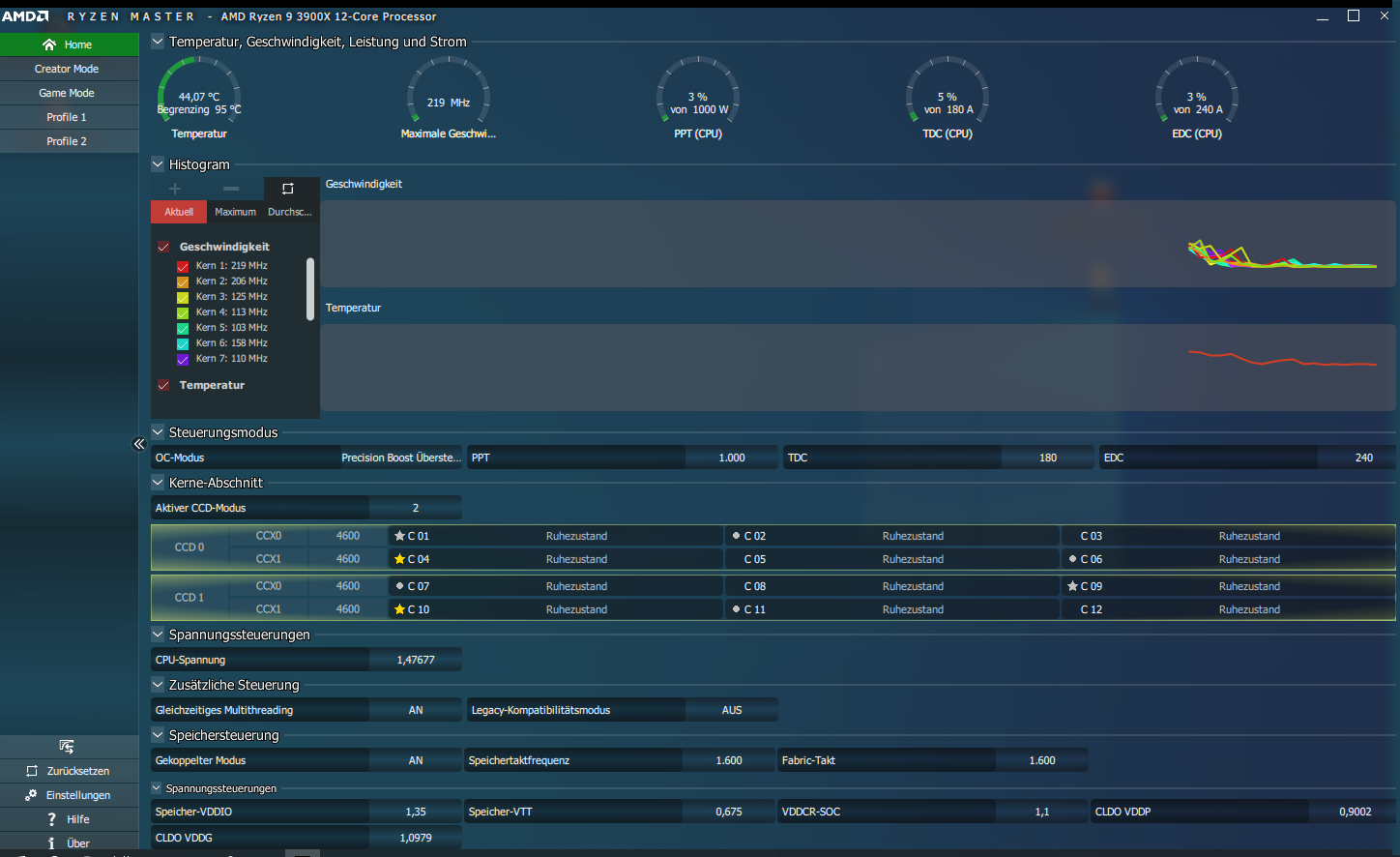Toggle the red Kern 1 checkbox
Screen dimensions: 1400x857
point(183,266)
